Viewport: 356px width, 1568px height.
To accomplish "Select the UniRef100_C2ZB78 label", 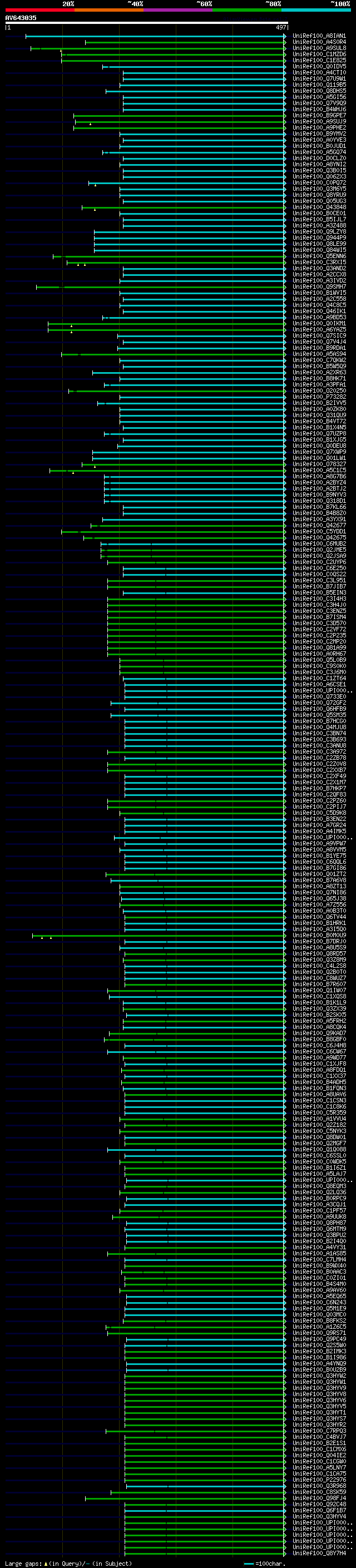I will click(x=319, y=758).
